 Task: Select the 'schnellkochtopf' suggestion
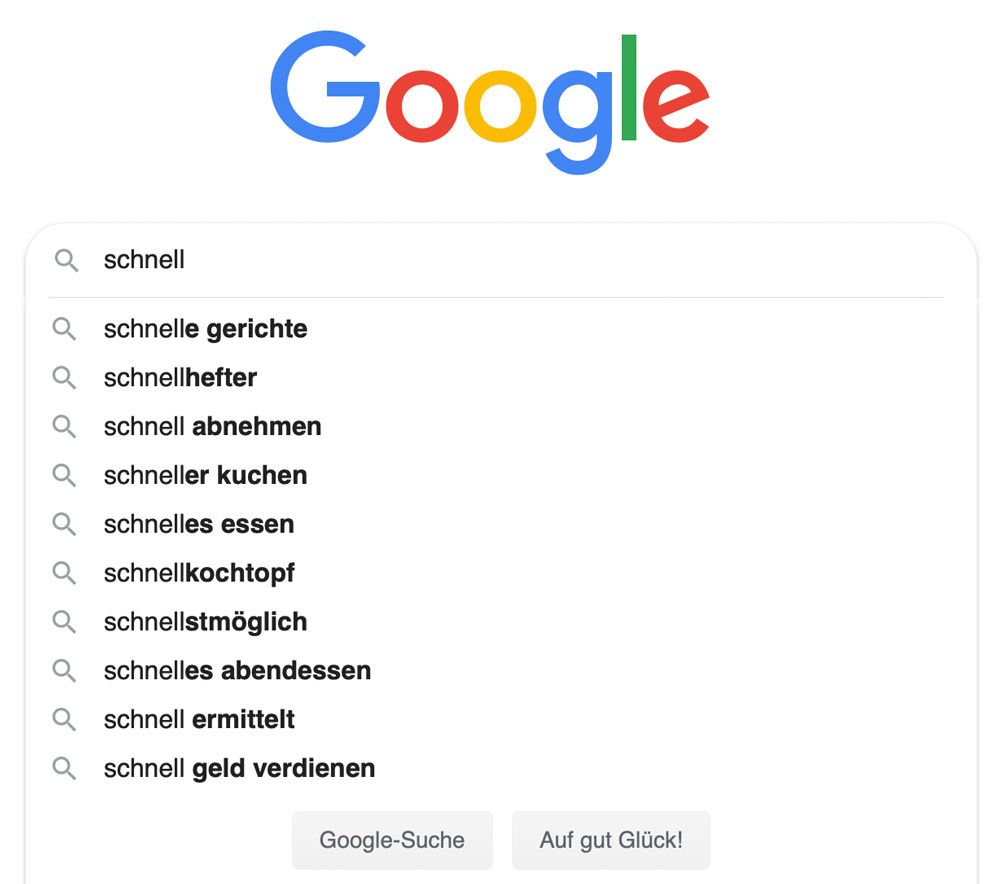(x=198, y=573)
